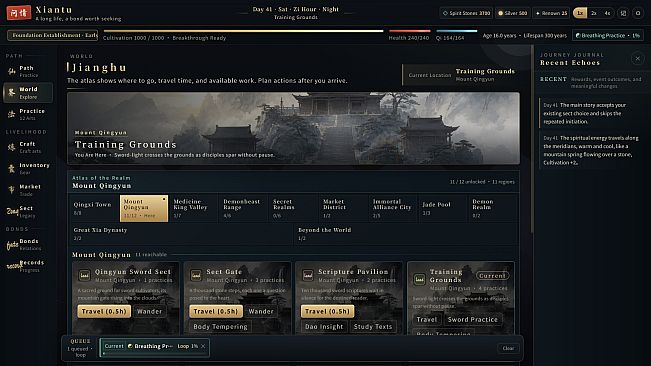Select the Demonbeast Range region tab
Screen dimensions: 651x366
pos(243,208)
